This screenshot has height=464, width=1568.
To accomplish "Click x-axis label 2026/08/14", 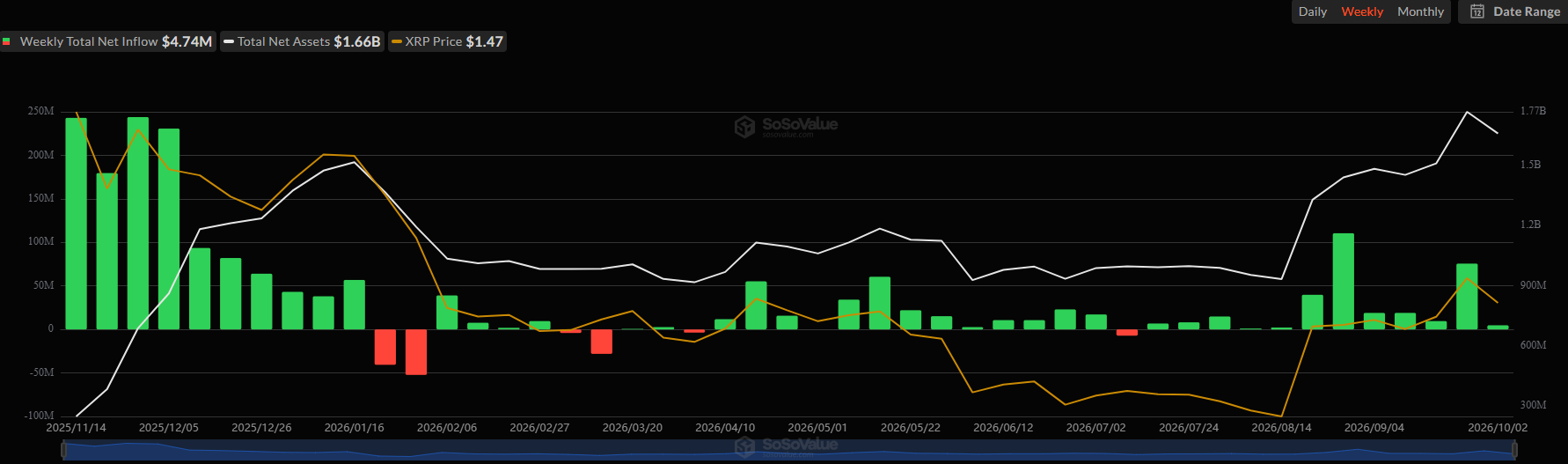I will 1281,428.
